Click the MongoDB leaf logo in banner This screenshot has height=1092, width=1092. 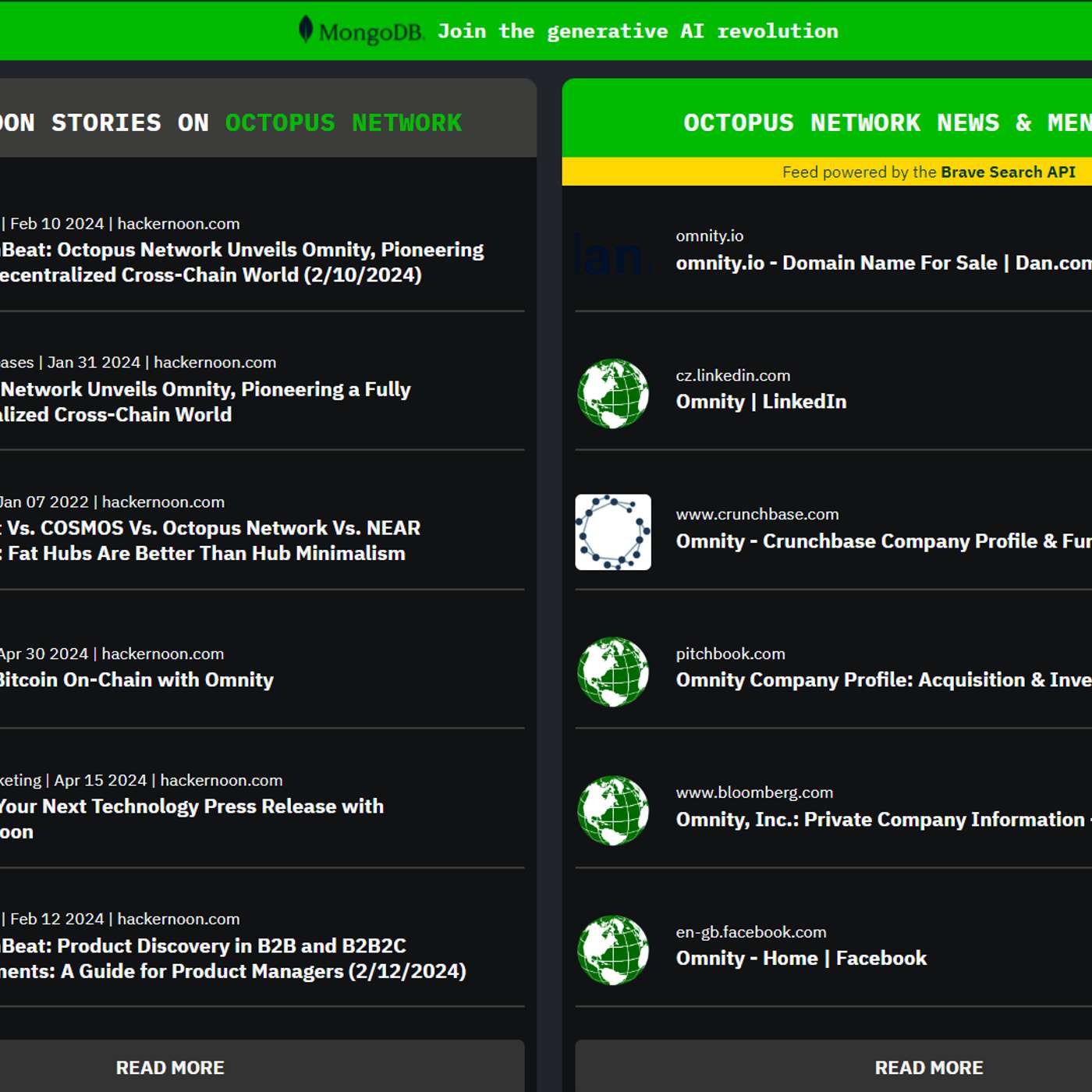click(x=306, y=30)
